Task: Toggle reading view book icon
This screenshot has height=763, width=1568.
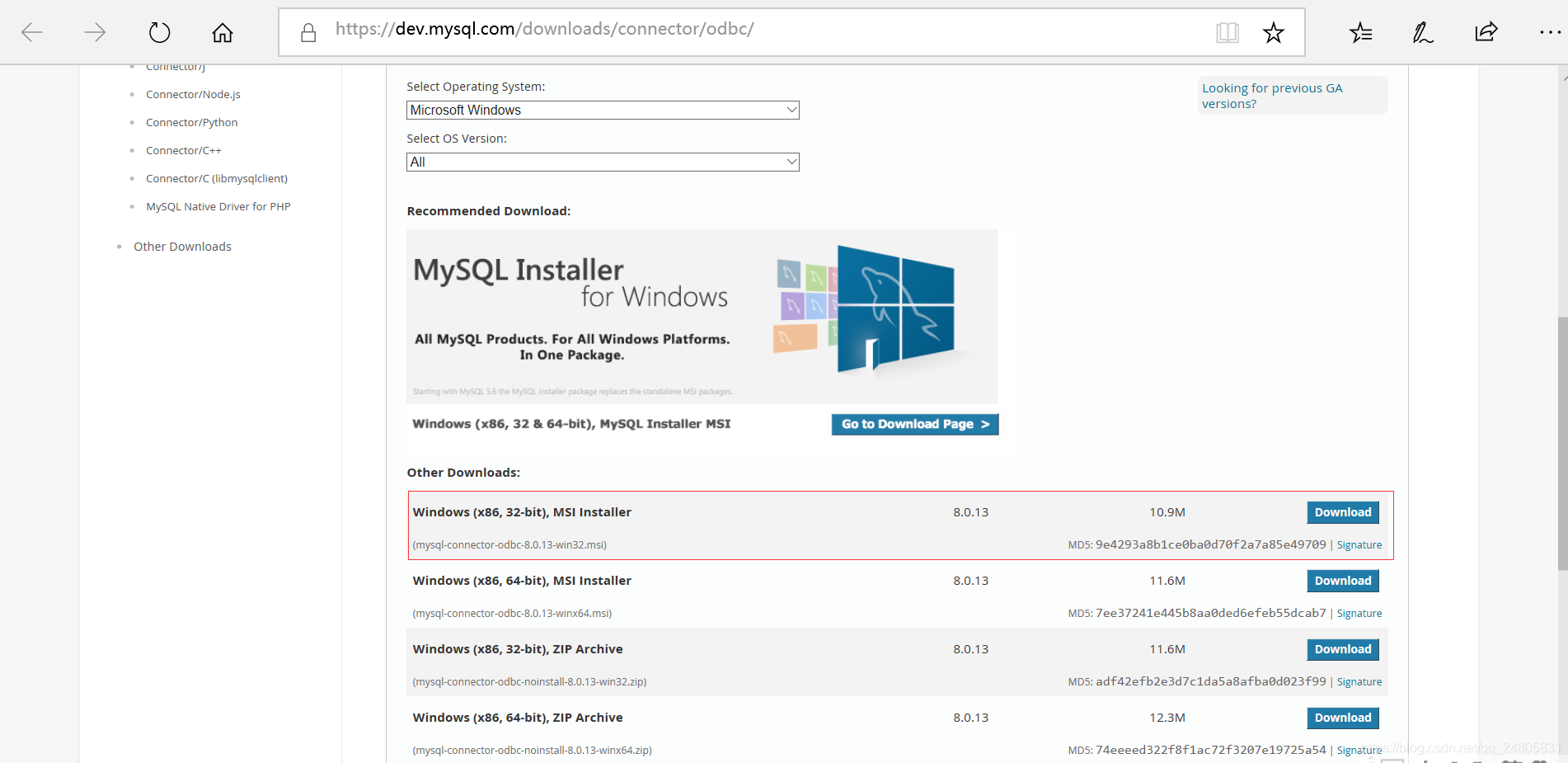Action: click(x=1228, y=32)
